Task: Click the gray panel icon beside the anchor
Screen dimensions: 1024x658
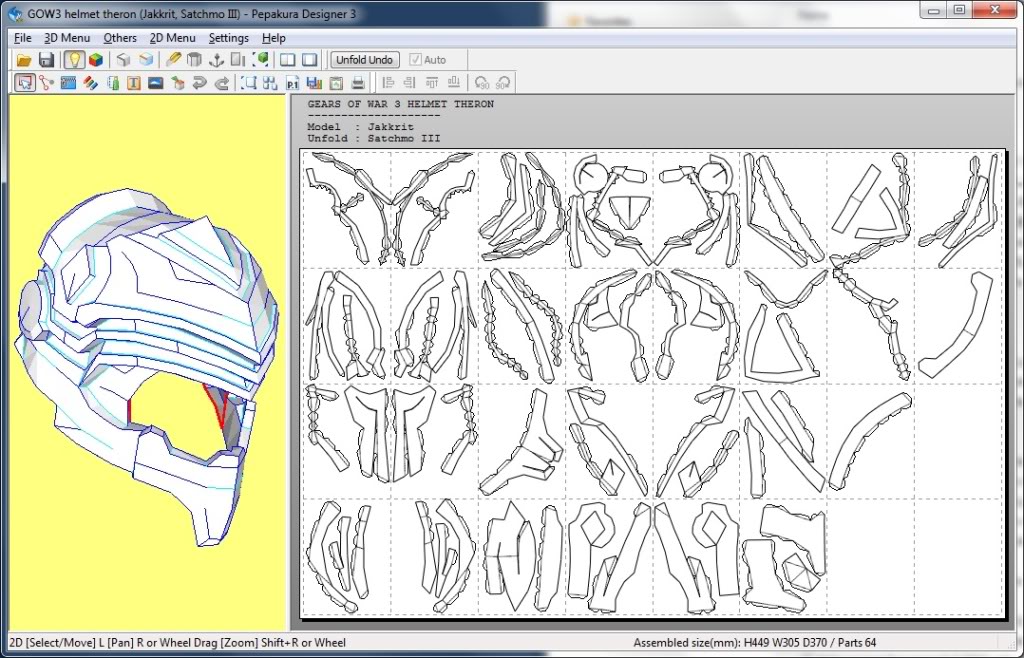Action: [x=238, y=60]
